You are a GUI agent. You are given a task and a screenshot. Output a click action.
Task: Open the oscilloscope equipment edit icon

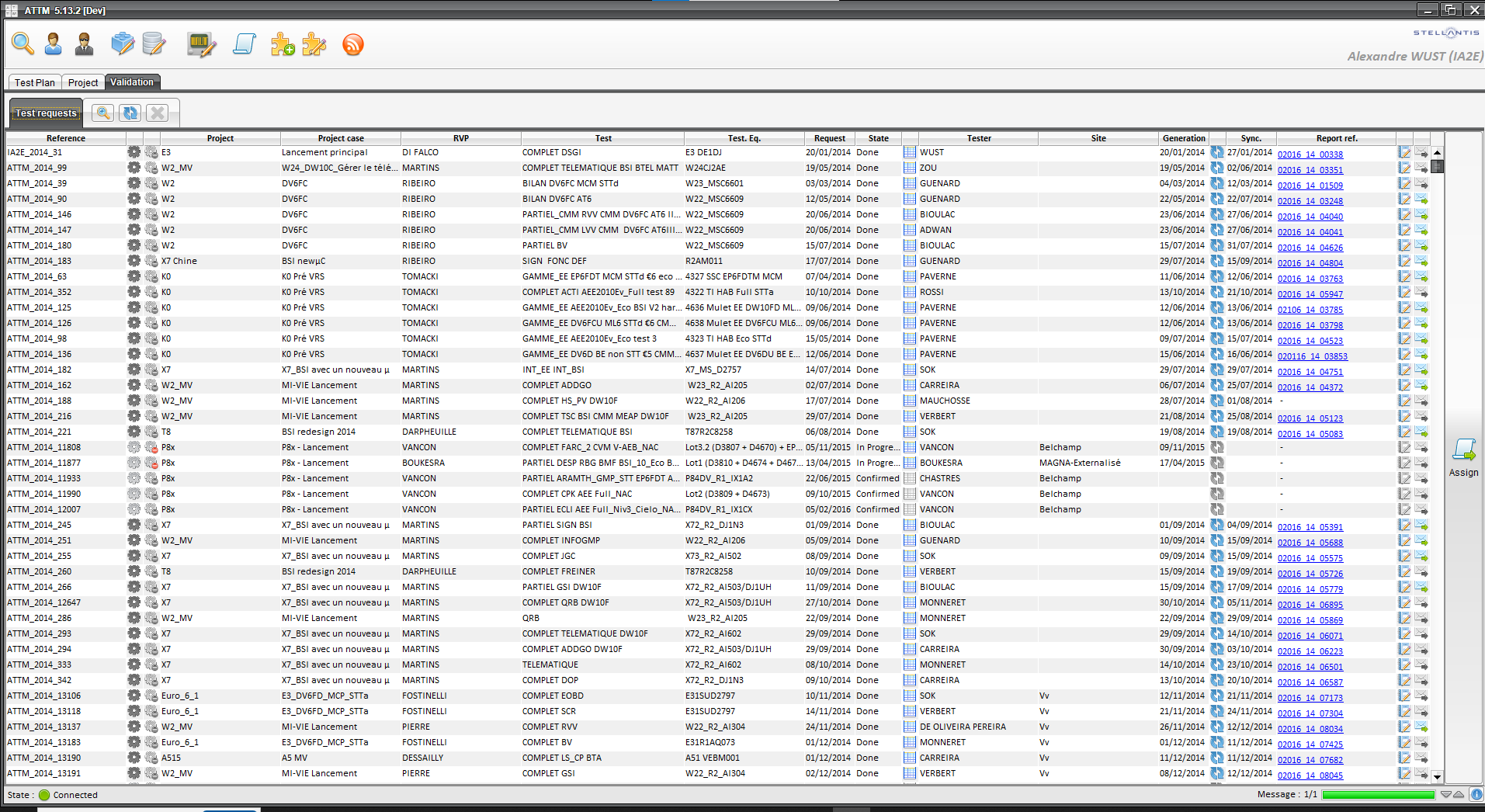[x=201, y=44]
